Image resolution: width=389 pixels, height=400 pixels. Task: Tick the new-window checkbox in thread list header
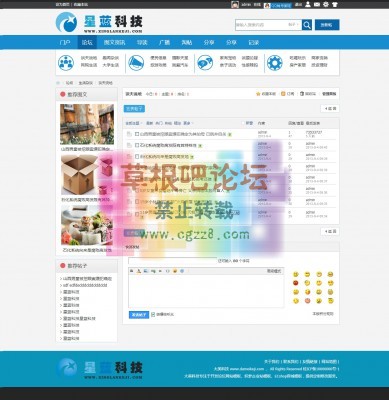coord(243,123)
